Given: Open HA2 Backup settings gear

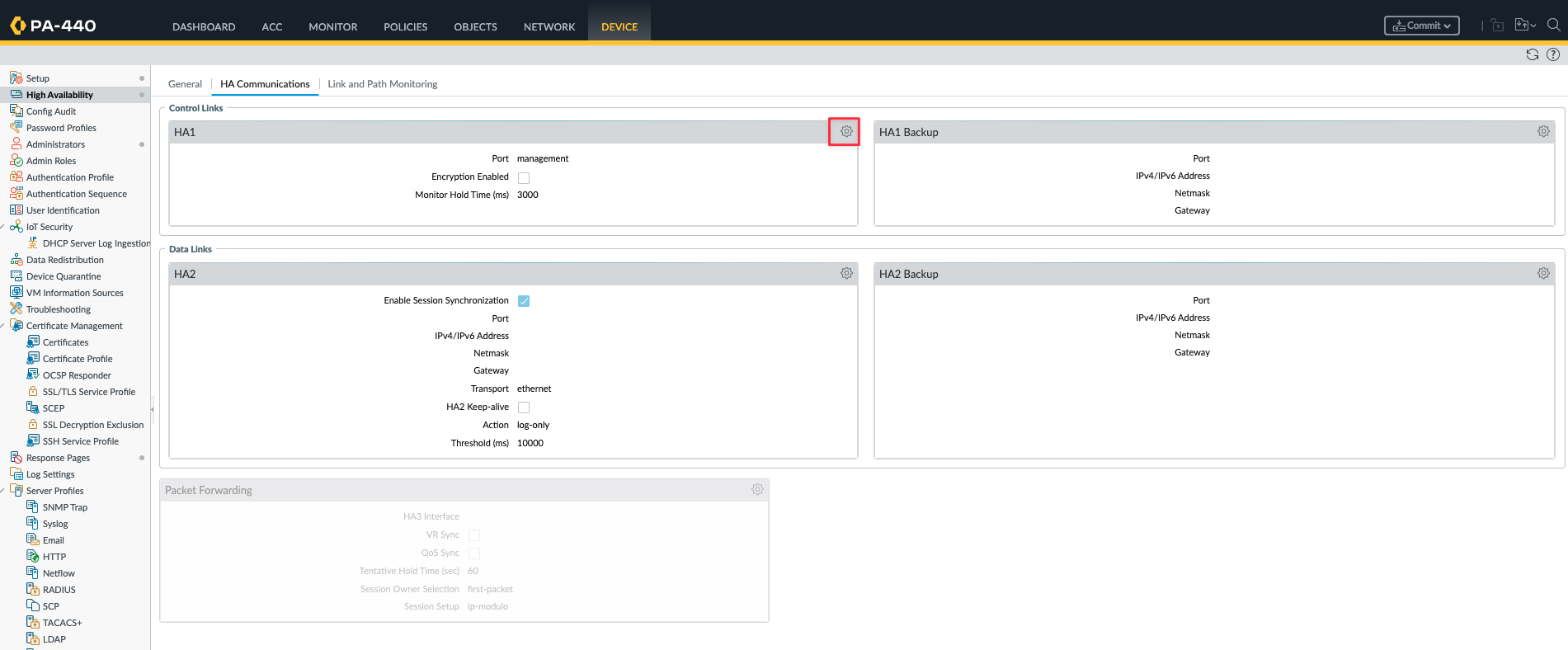Looking at the screenshot, I should (1543, 273).
